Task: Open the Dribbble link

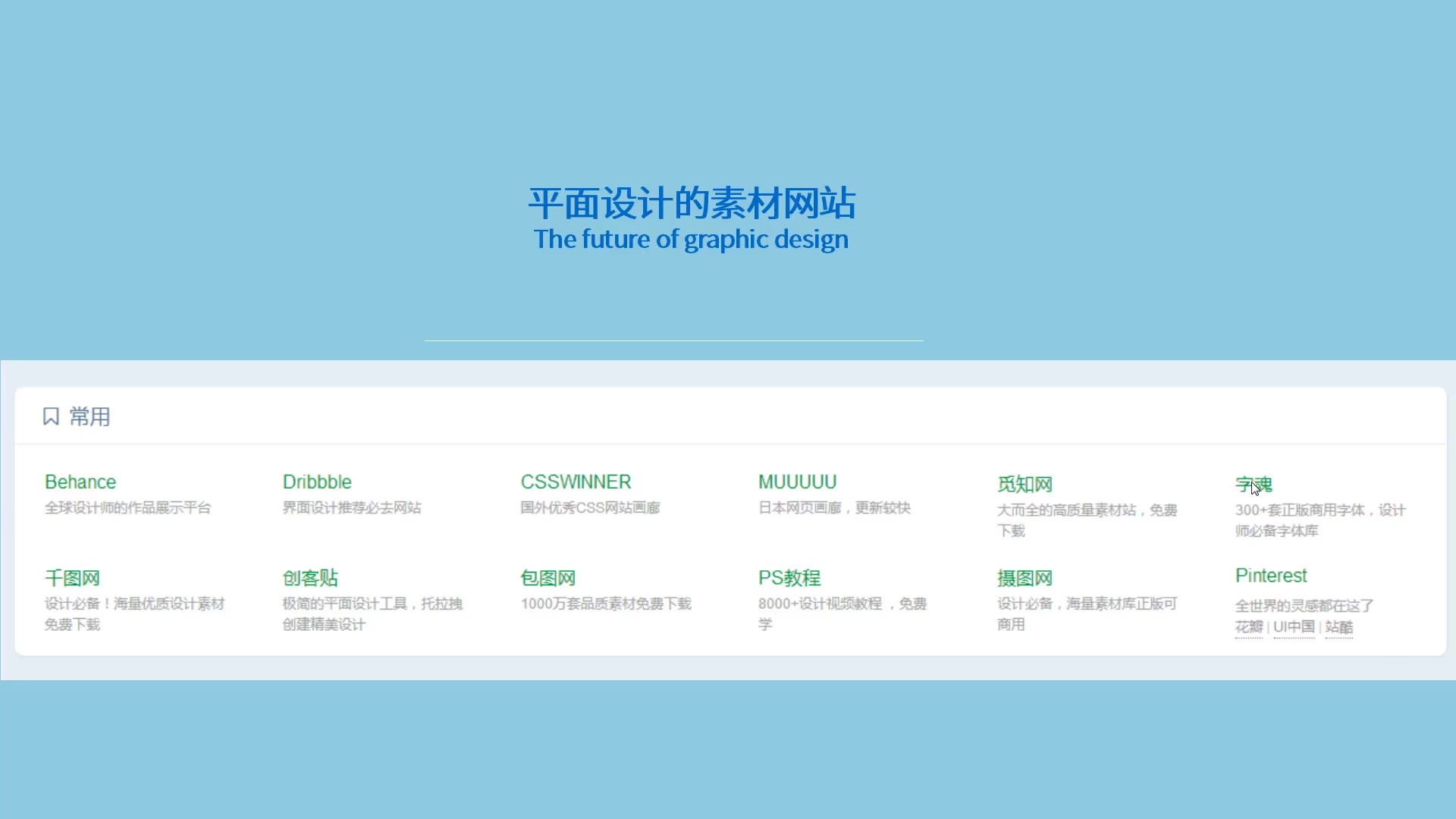Action: coord(317,482)
